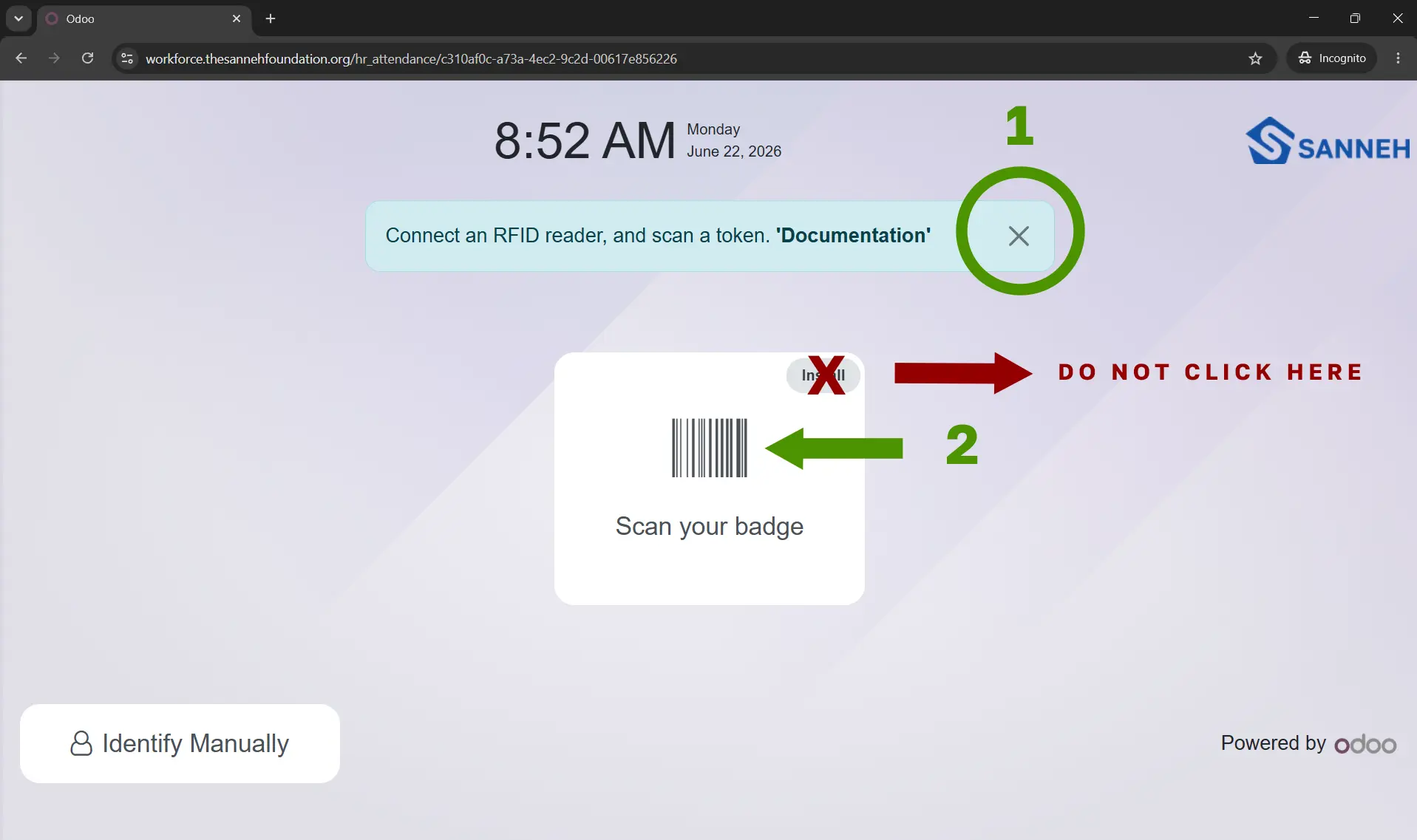
Task: Click the barcode scan icon
Action: [710, 448]
